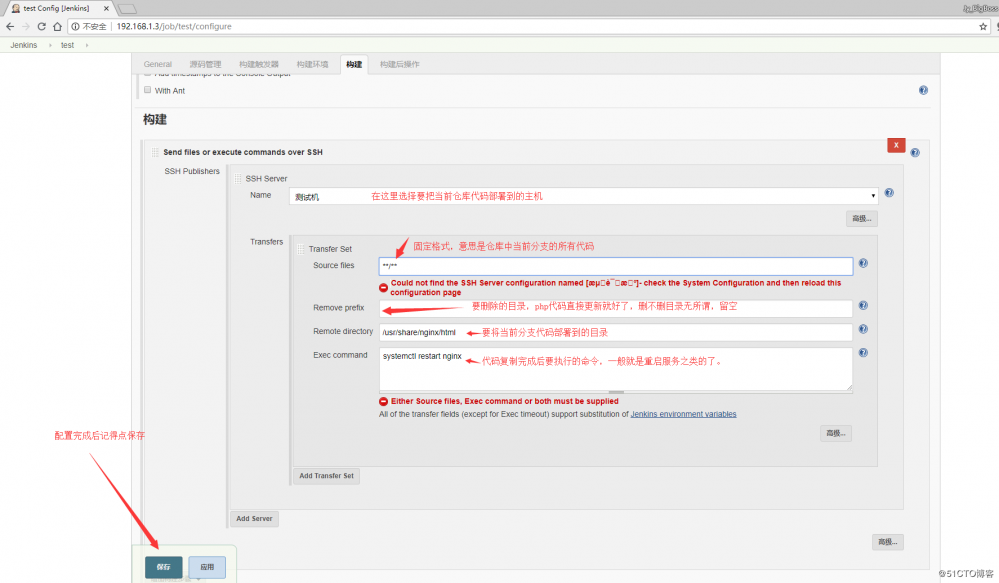Click inside the Source files input field
The width and height of the screenshot is (999, 583).
(600, 265)
